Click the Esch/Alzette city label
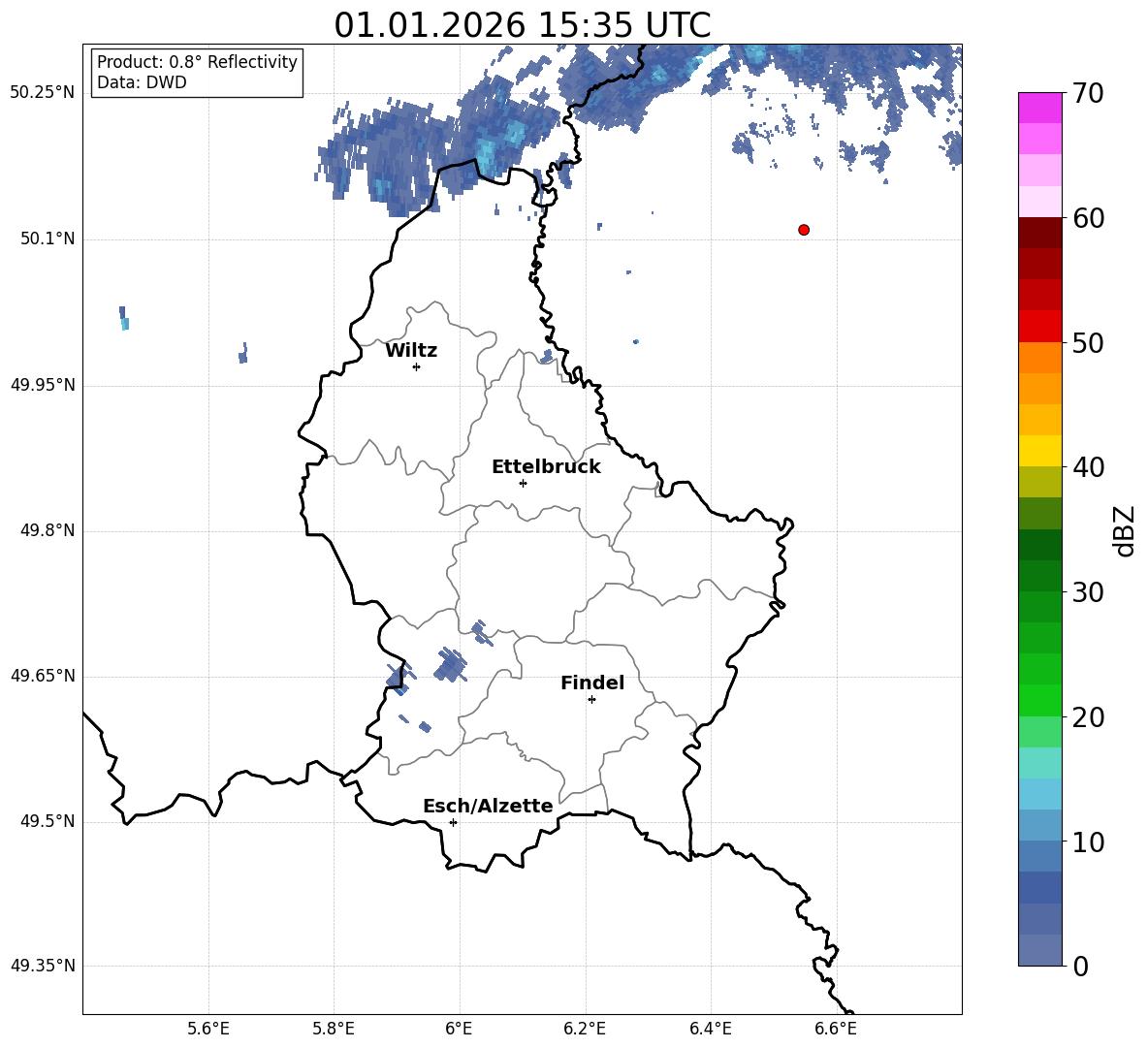Viewport: 1148px width, 1048px height. point(488,806)
